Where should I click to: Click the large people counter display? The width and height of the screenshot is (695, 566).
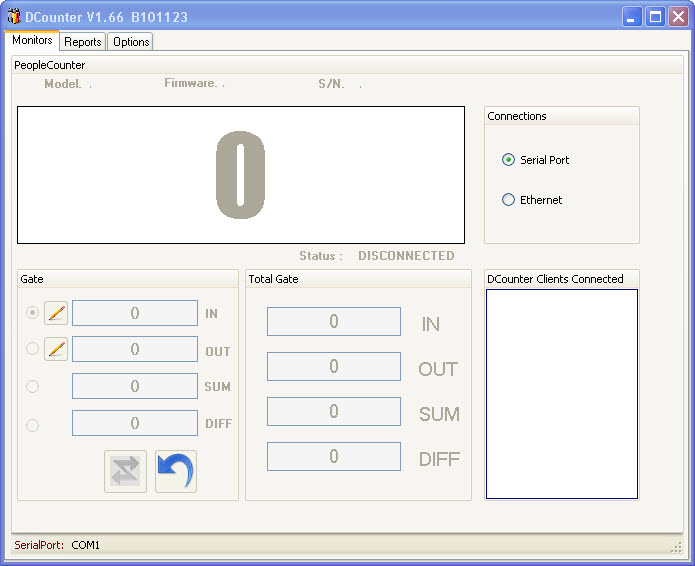[241, 175]
